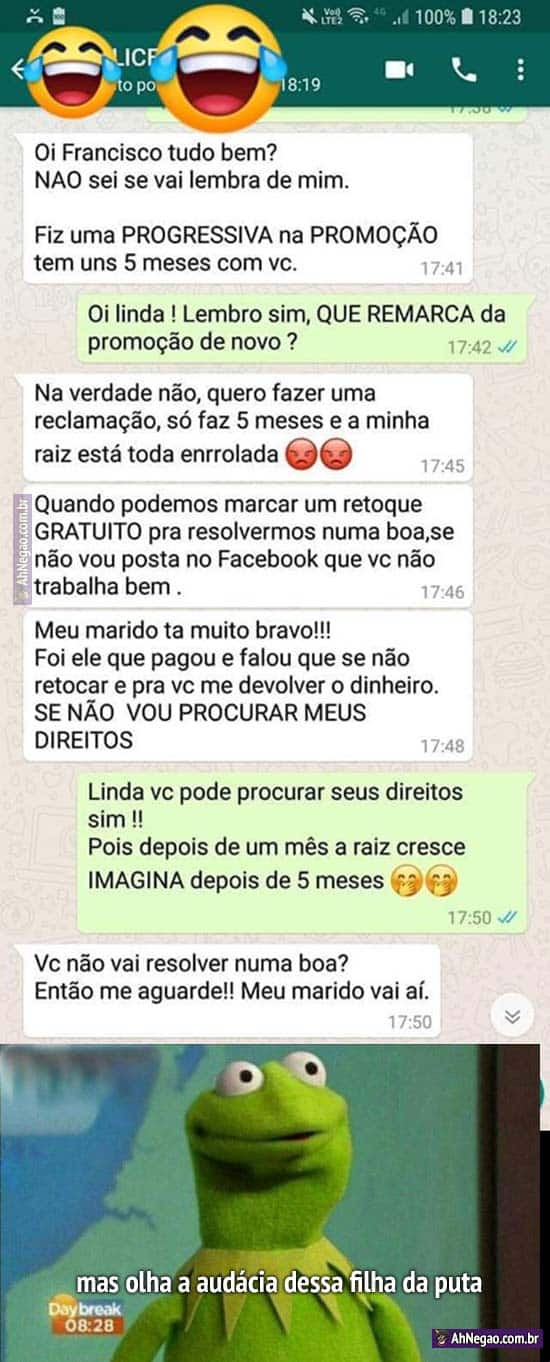Image resolution: width=550 pixels, height=1362 pixels.
Task: Click the Wi-Fi icon in status bar
Action: click(358, 17)
